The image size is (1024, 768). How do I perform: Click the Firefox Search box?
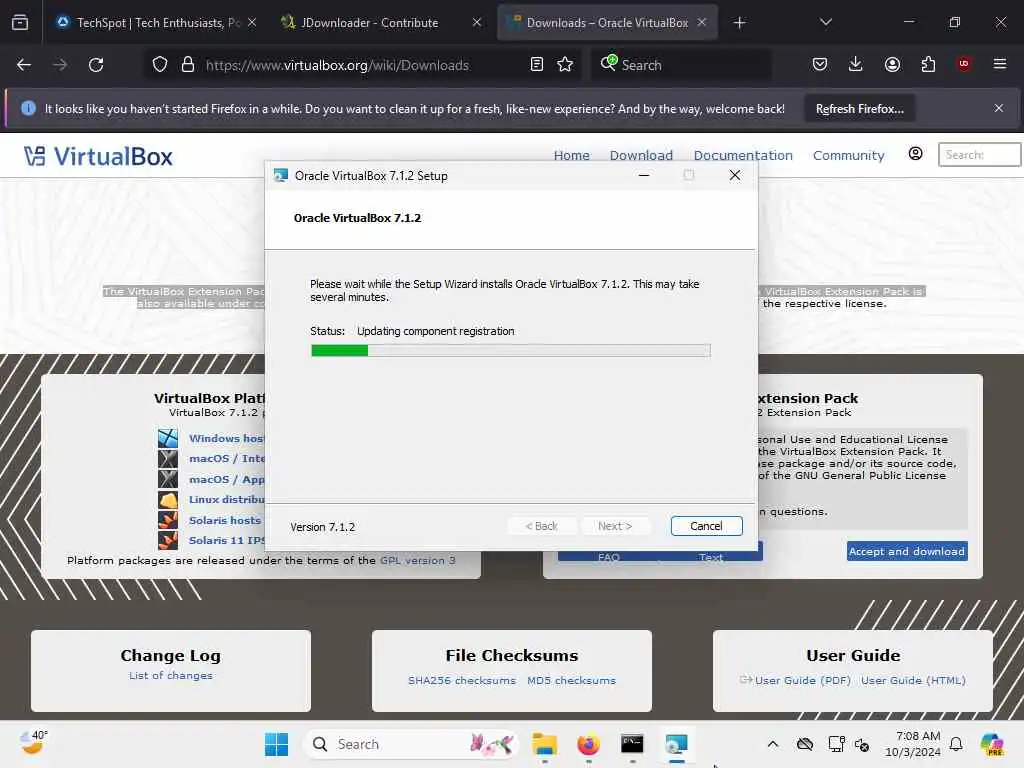[682, 65]
